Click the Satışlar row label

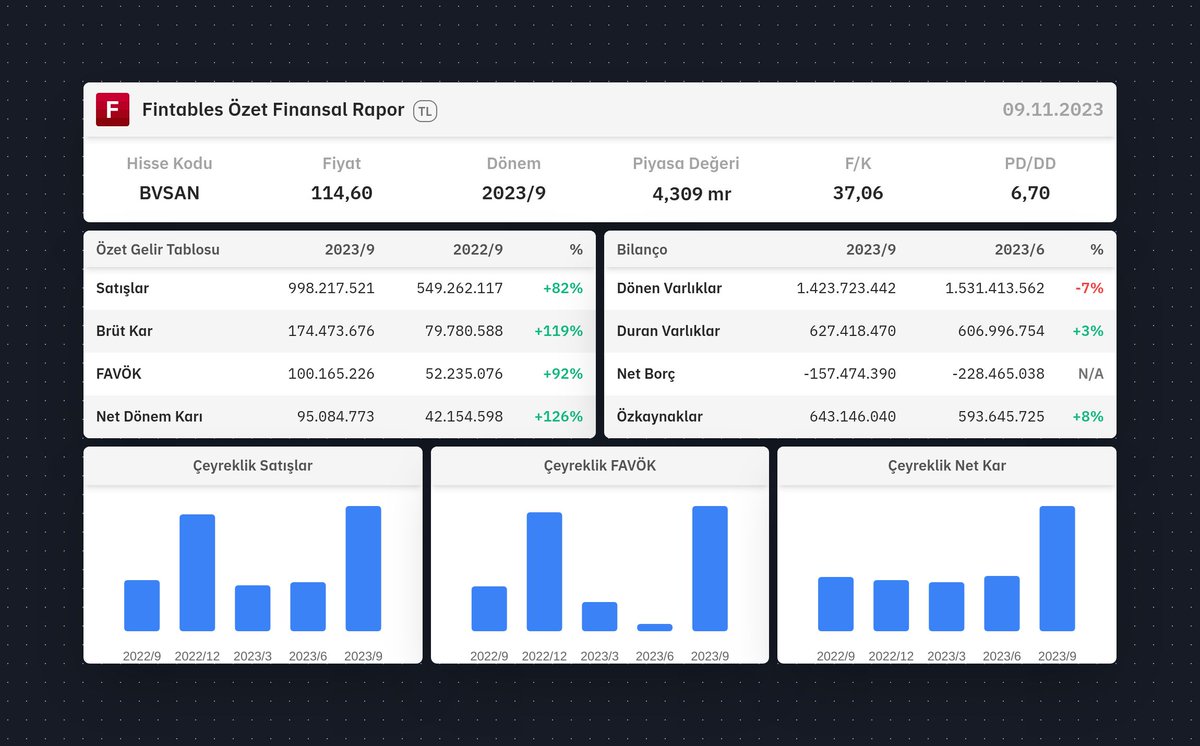tap(122, 288)
